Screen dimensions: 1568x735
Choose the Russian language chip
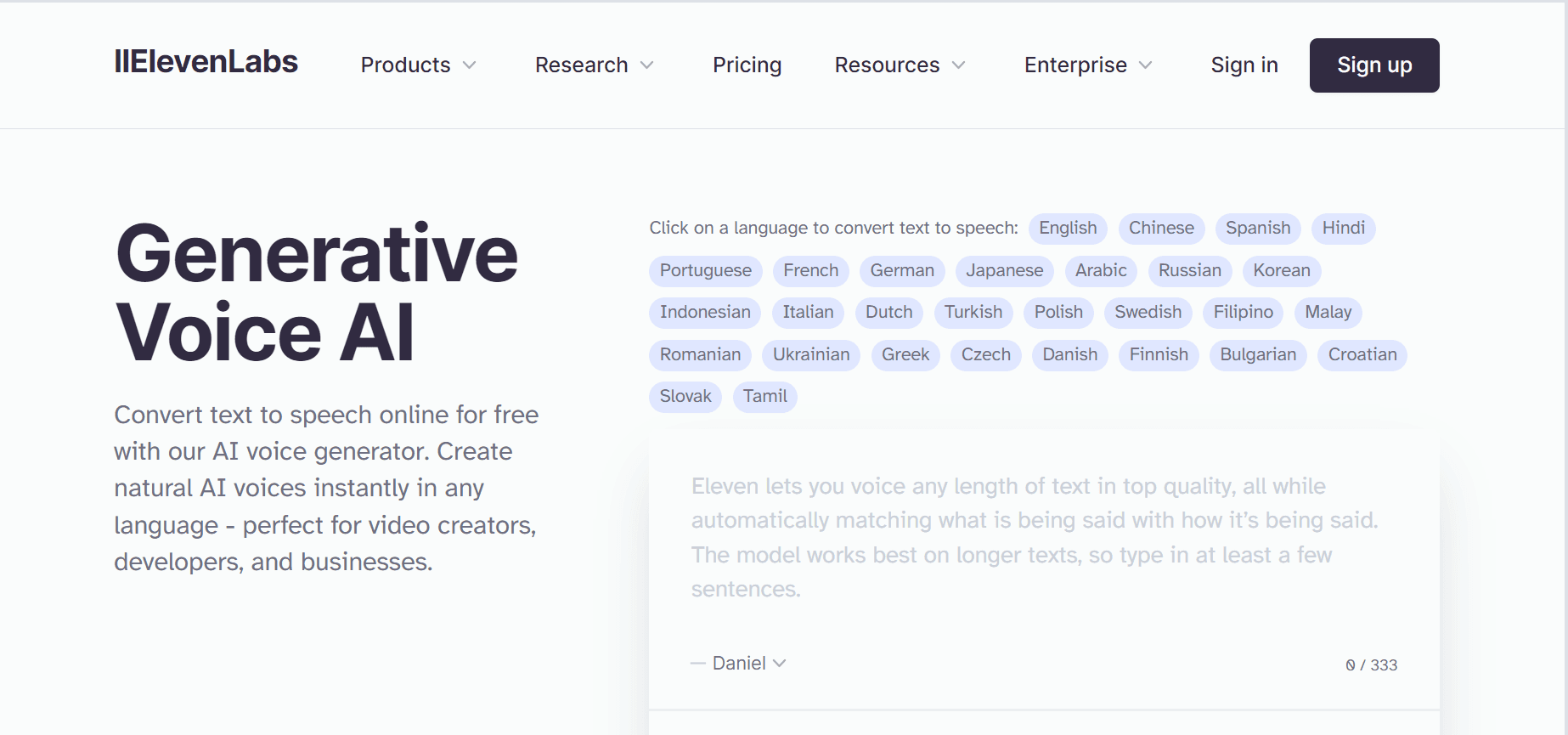click(x=1190, y=271)
